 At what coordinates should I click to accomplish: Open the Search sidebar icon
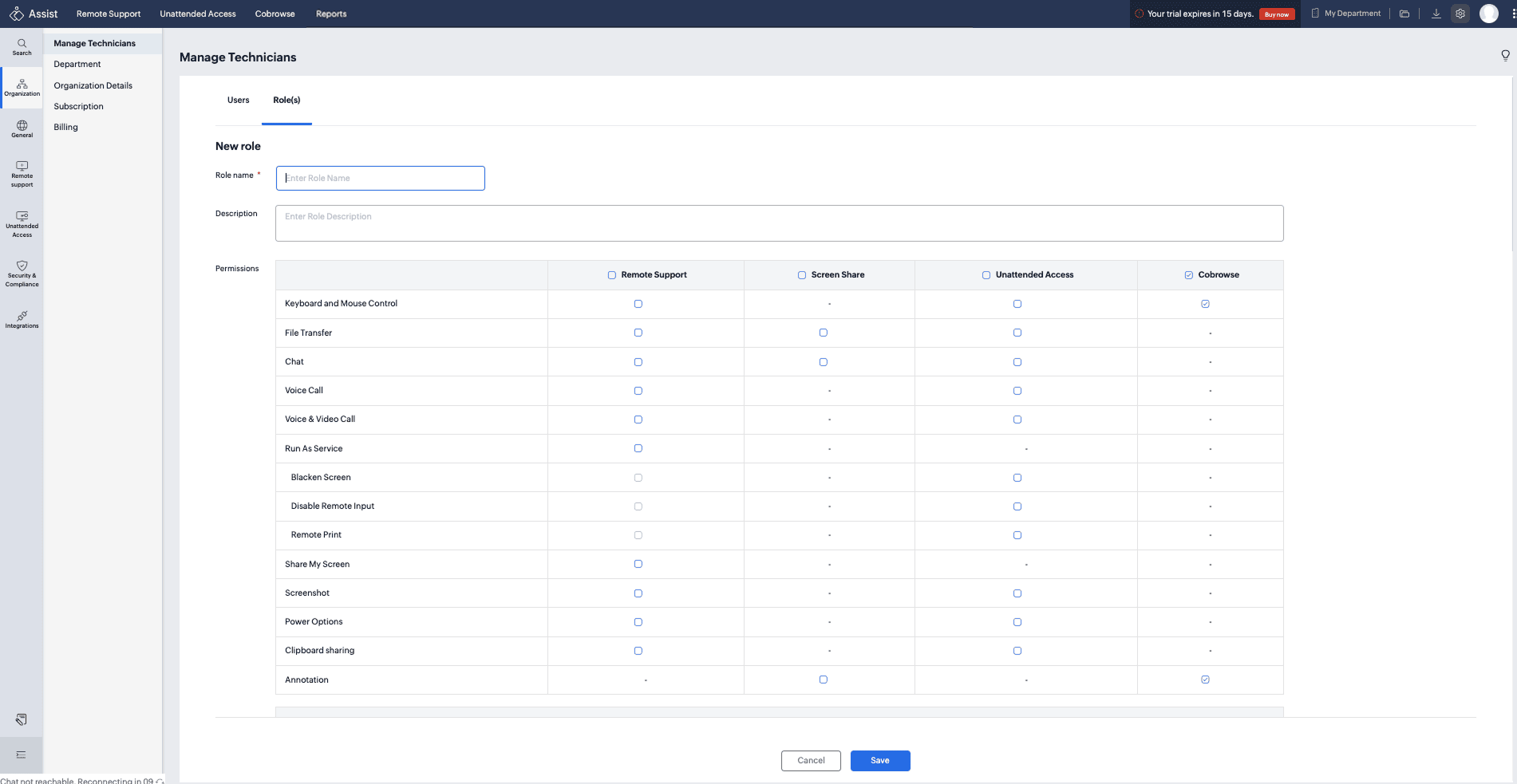pyautogui.click(x=22, y=46)
